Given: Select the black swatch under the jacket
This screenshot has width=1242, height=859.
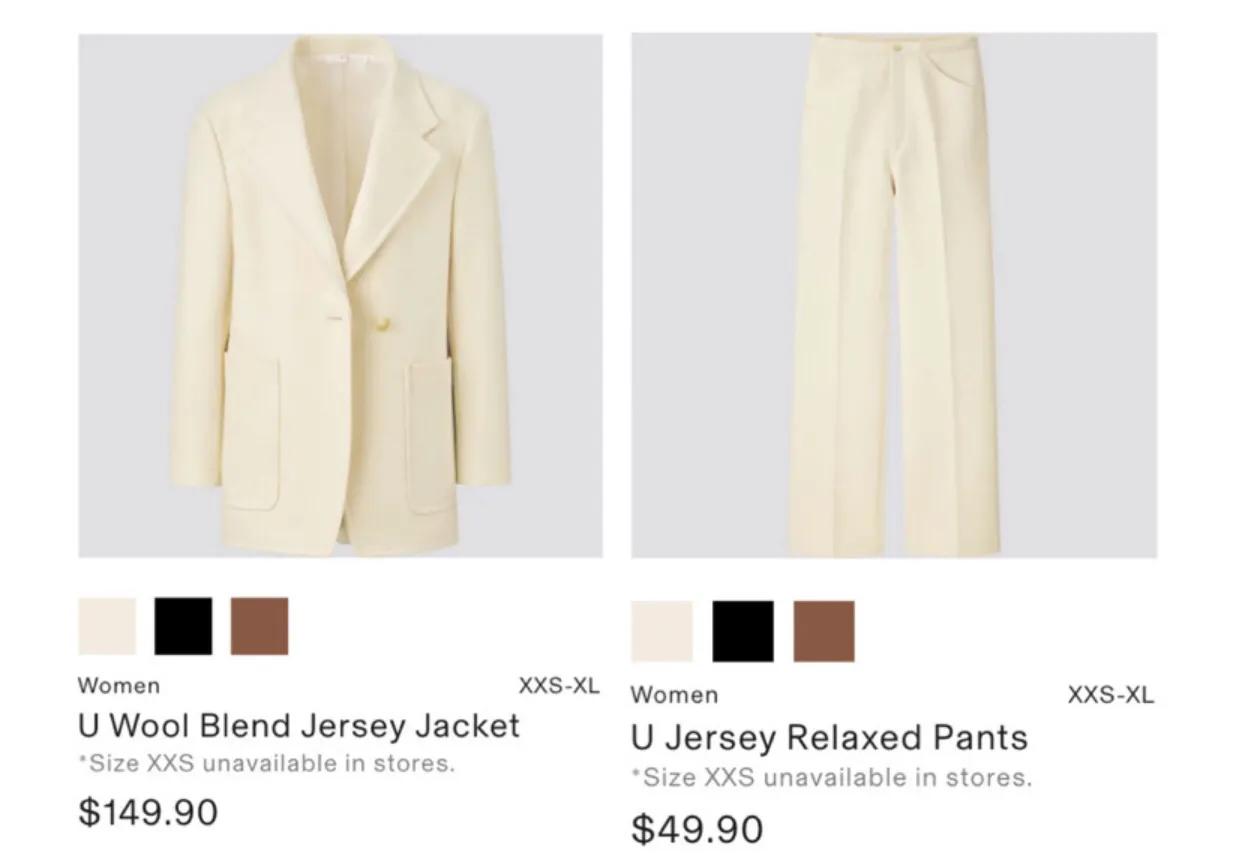Looking at the screenshot, I should [183, 626].
